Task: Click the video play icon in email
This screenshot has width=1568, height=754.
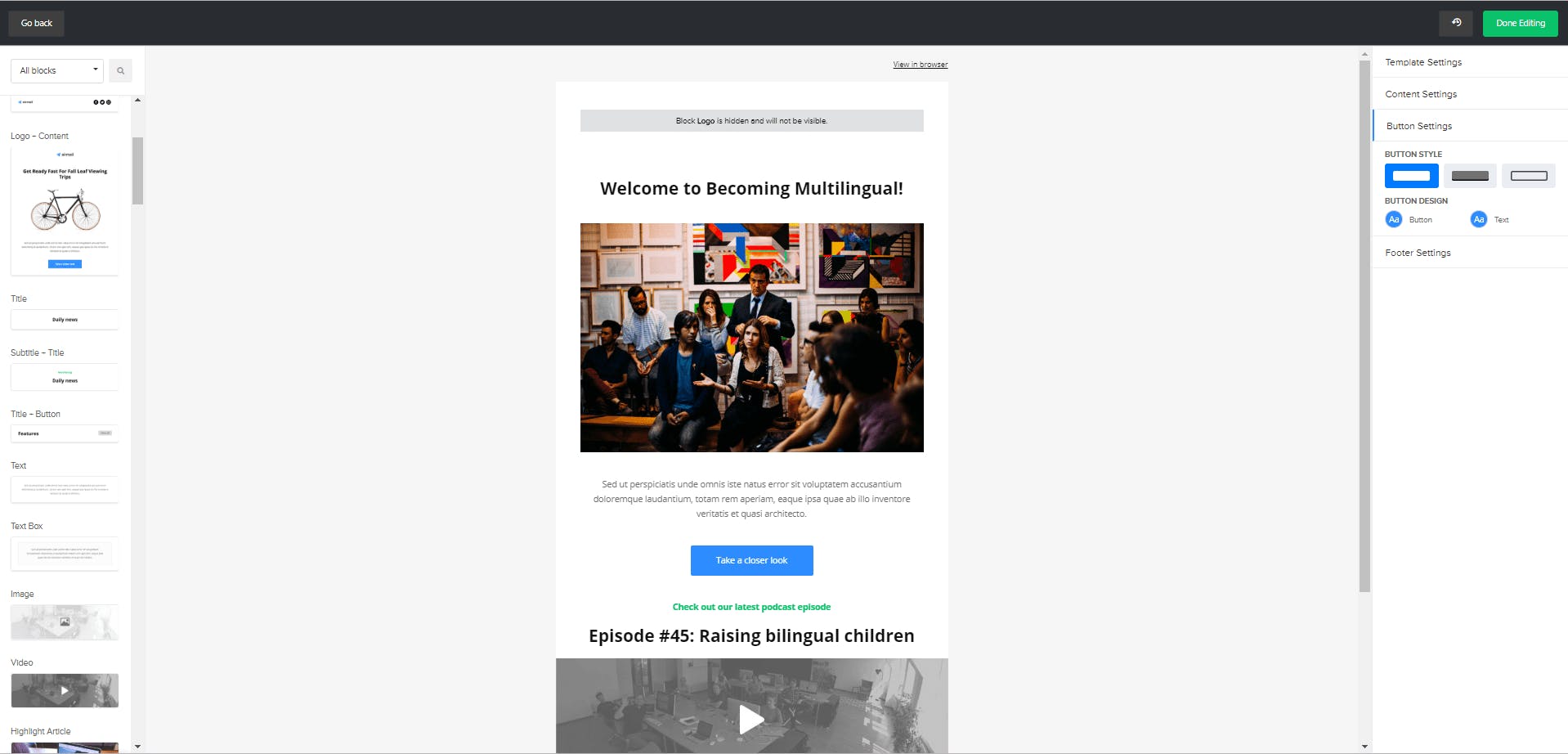Action: pyautogui.click(x=751, y=720)
